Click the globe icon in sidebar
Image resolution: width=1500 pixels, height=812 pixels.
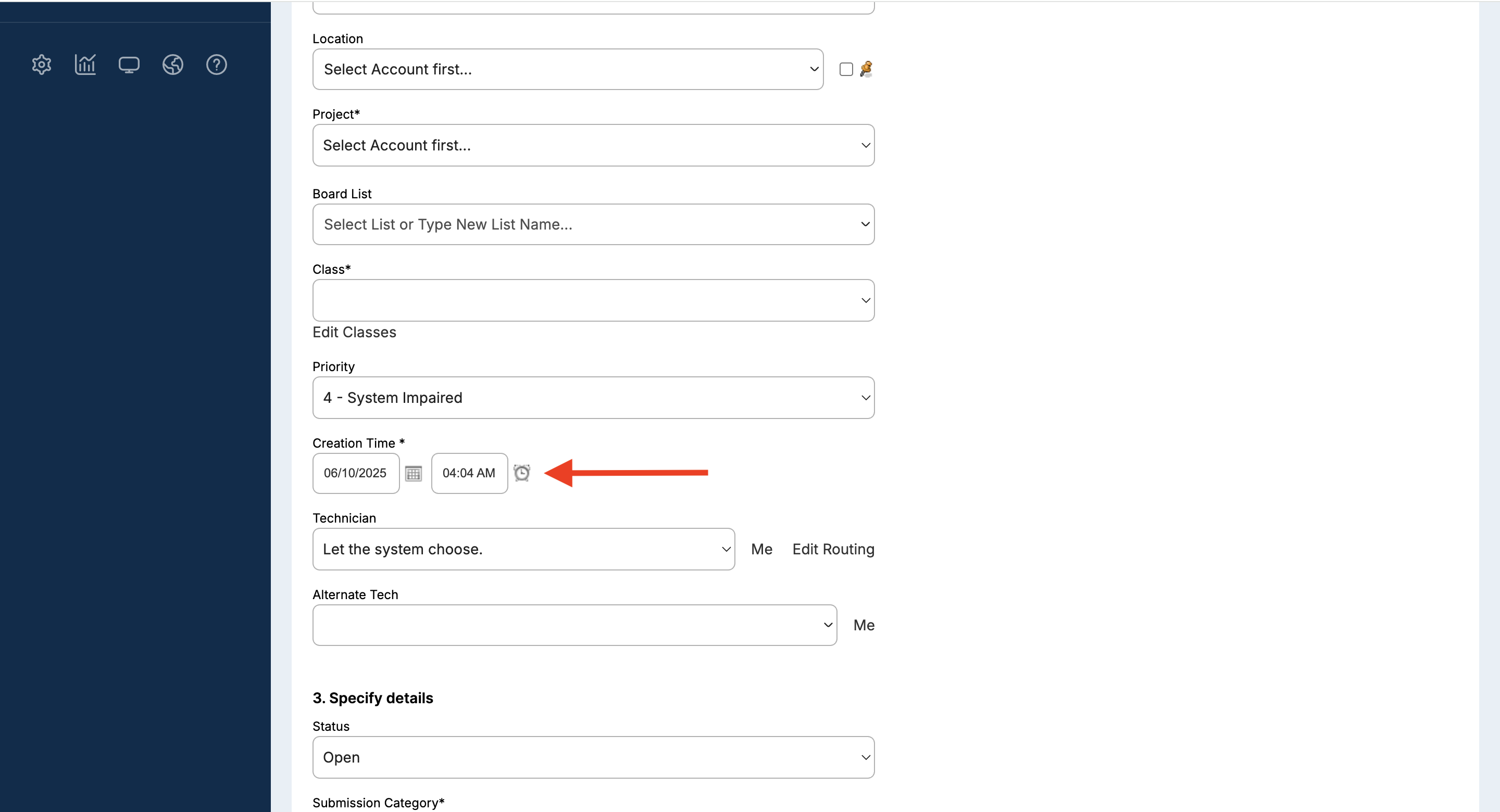[x=172, y=65]
